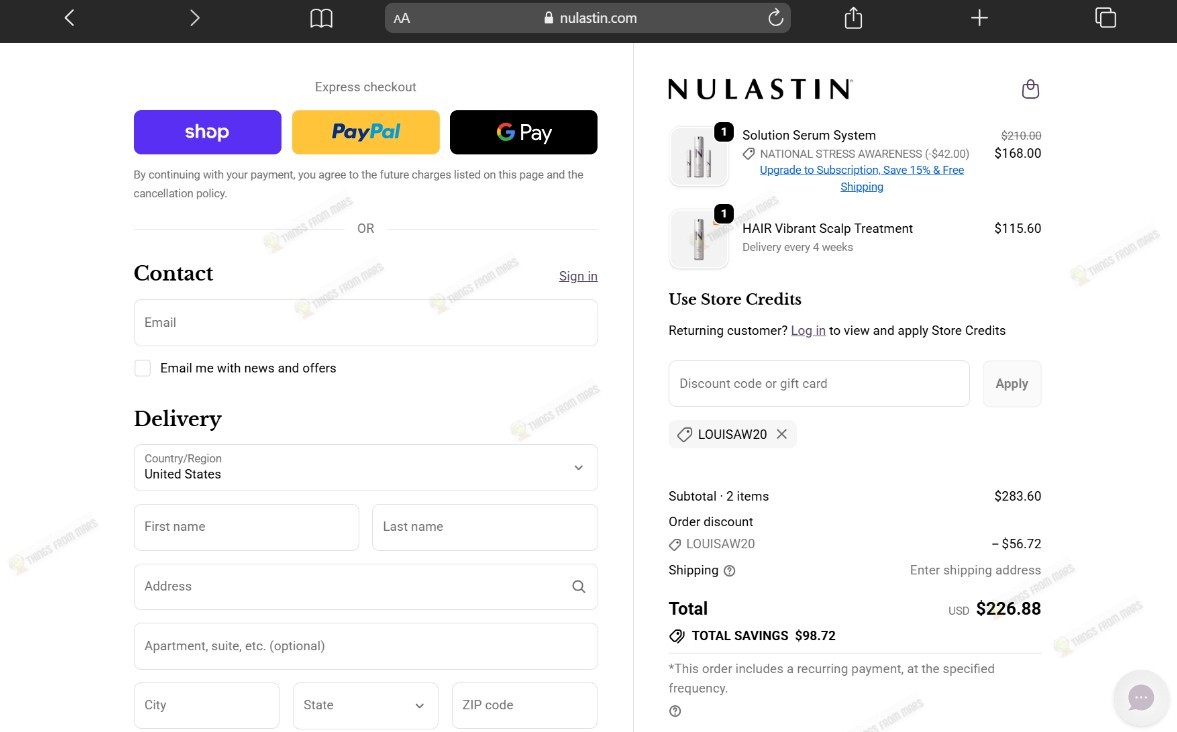The width and height of the screenshot is (1177, 732).
Task: Pay with Shop Pay button
Action: point(207,132)
